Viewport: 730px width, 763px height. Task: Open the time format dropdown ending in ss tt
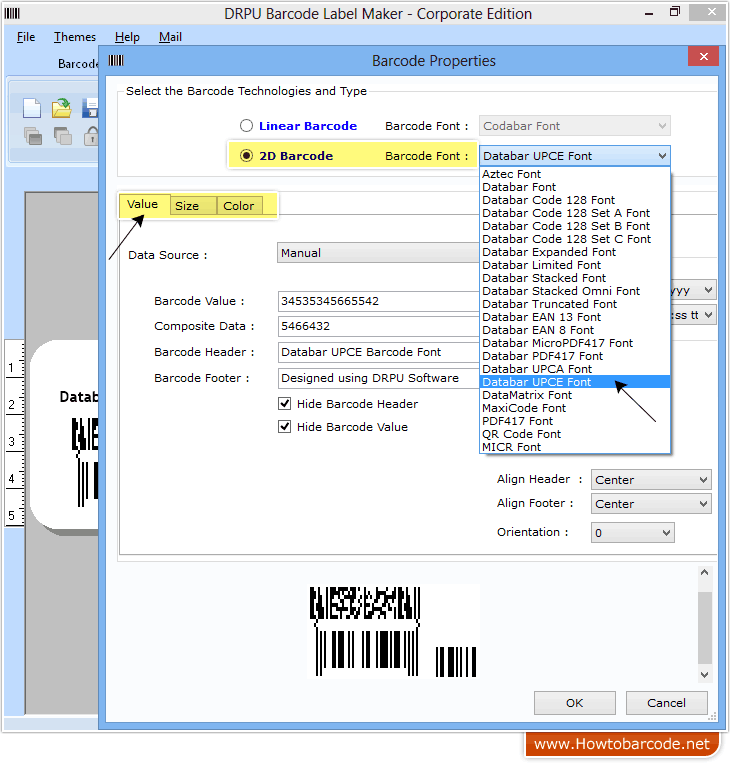click(694, 315)
